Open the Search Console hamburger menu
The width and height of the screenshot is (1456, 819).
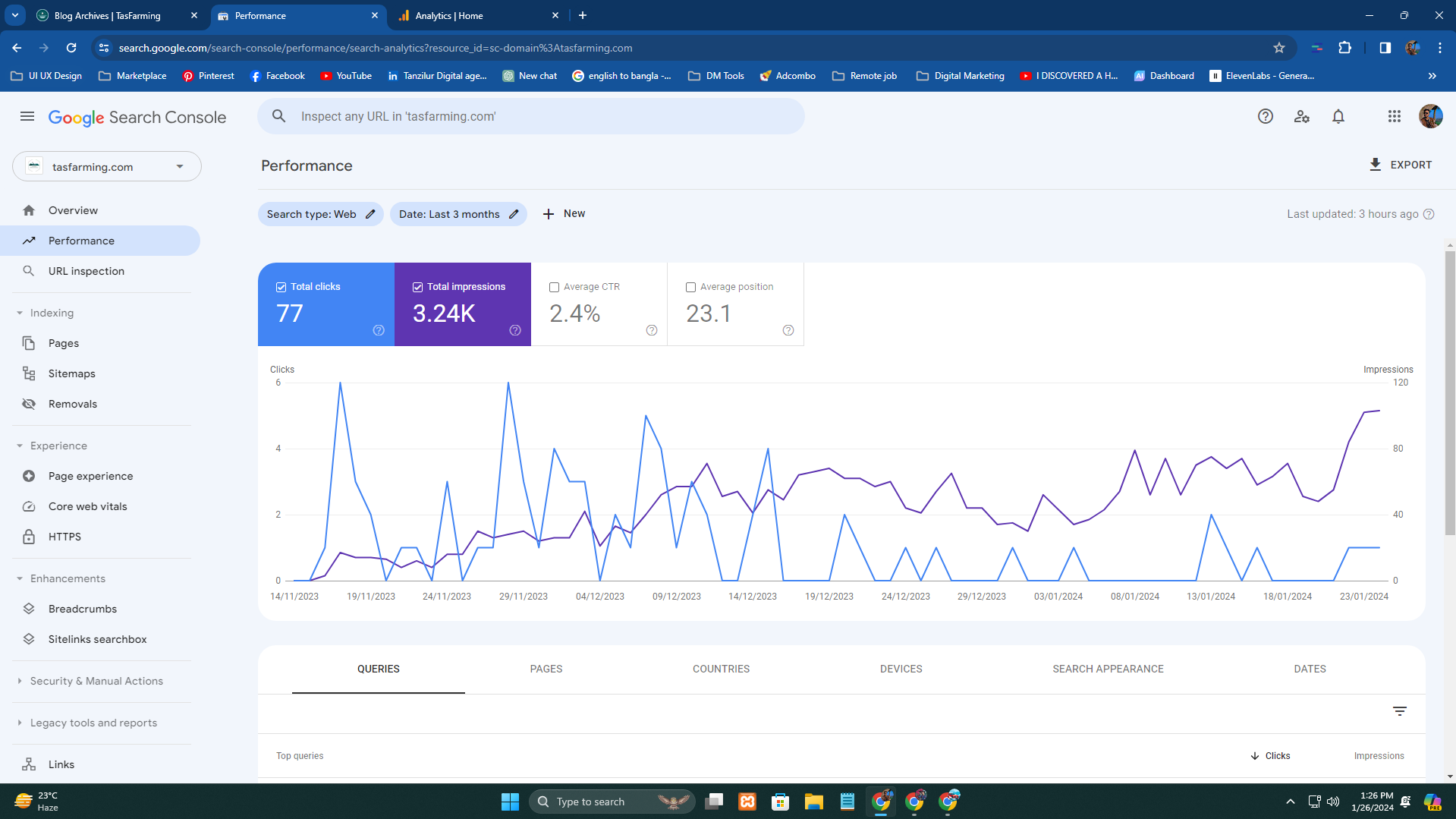point(27,117)
